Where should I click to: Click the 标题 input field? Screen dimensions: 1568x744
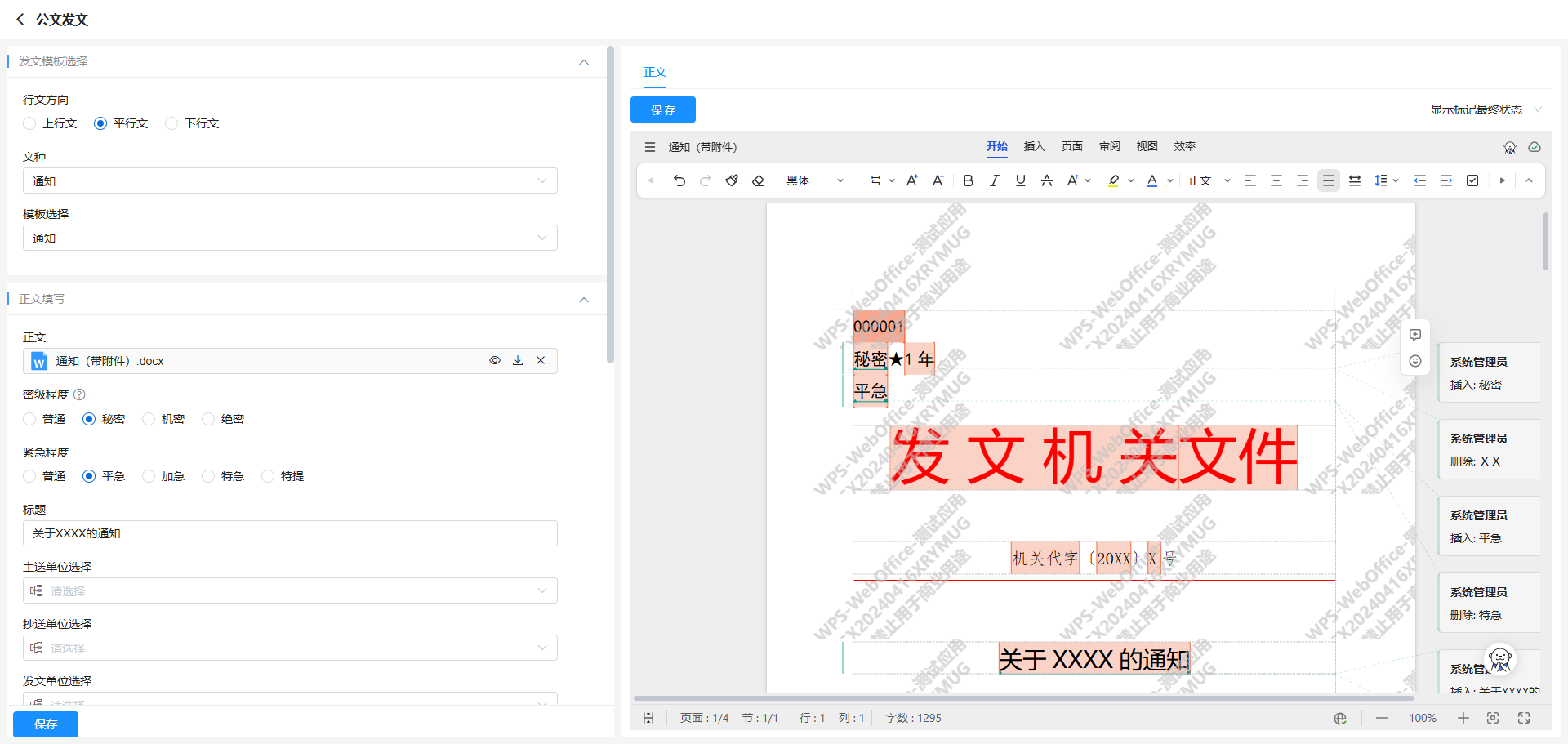pos(290,533)
